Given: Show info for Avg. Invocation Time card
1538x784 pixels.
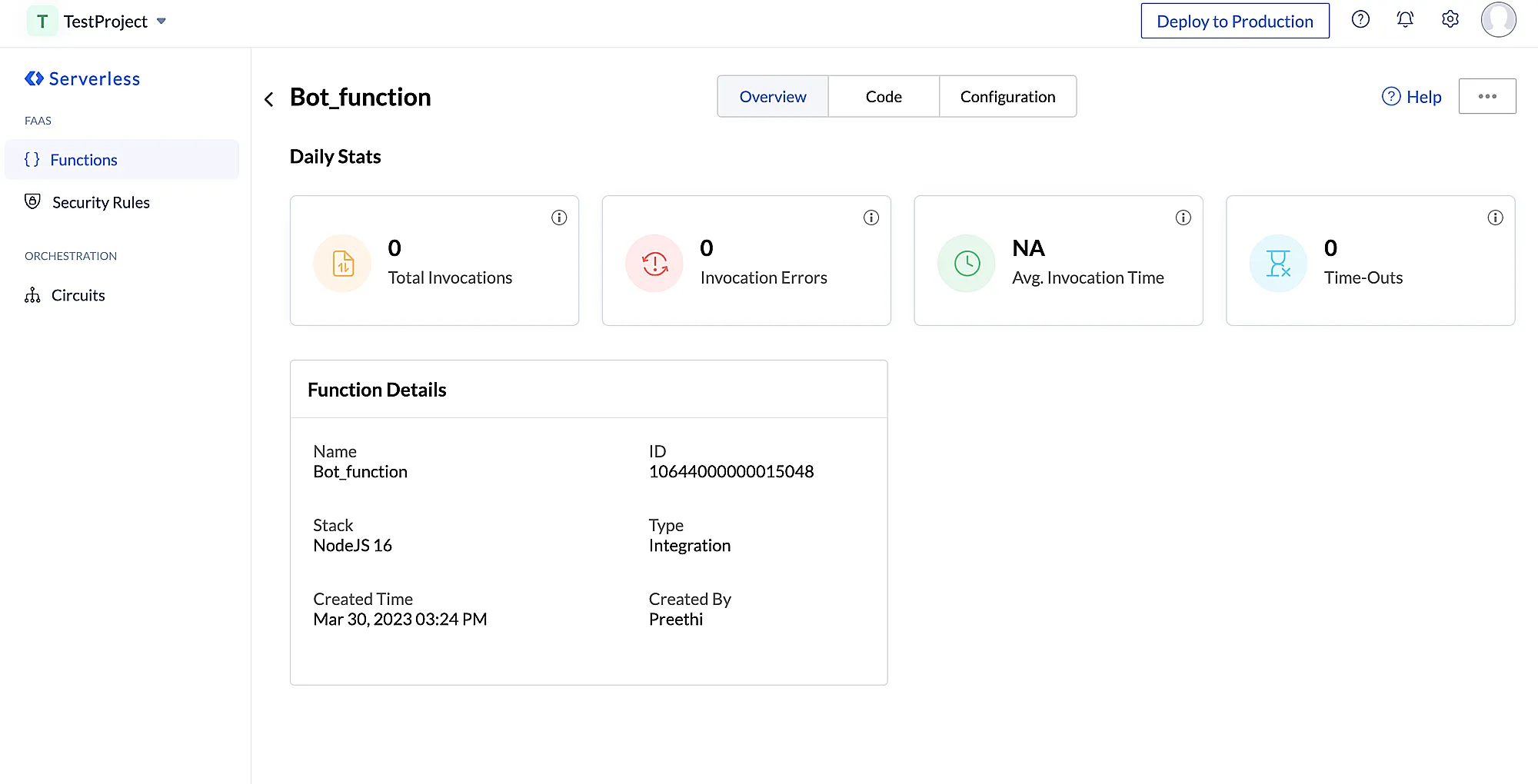Looking at the screenshot, I should [1183, 218].
